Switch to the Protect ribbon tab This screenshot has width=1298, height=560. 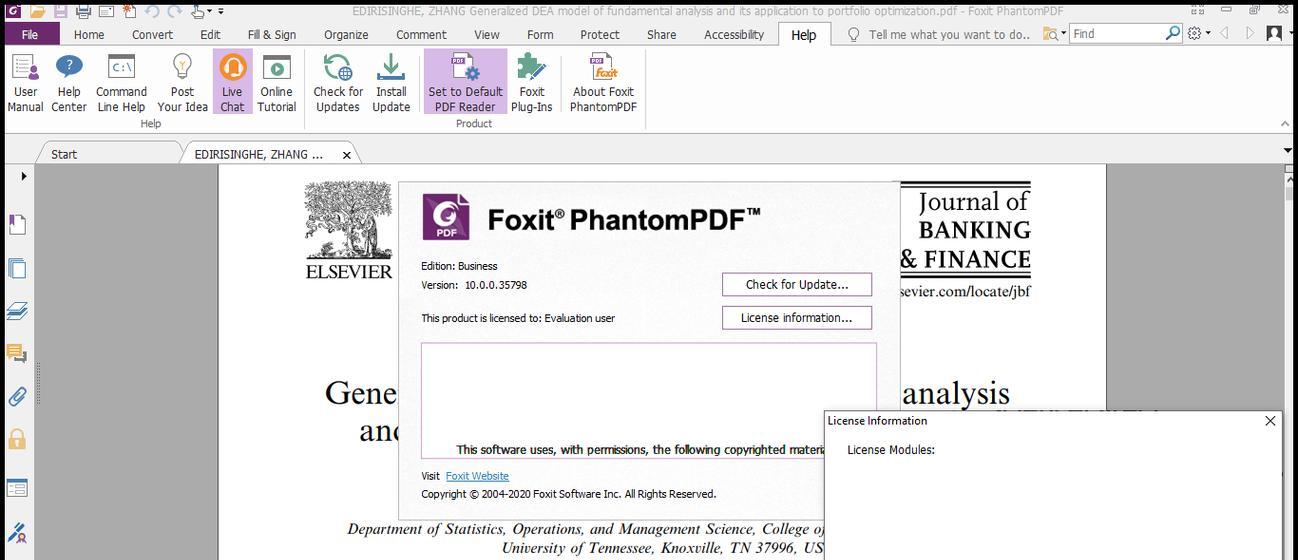[600, 34]
